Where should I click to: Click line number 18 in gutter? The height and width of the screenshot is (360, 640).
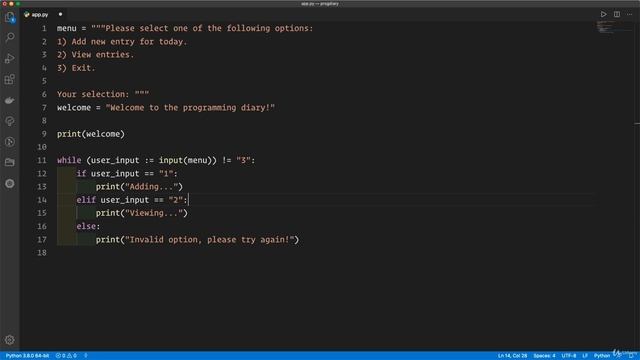click(42, 253)
